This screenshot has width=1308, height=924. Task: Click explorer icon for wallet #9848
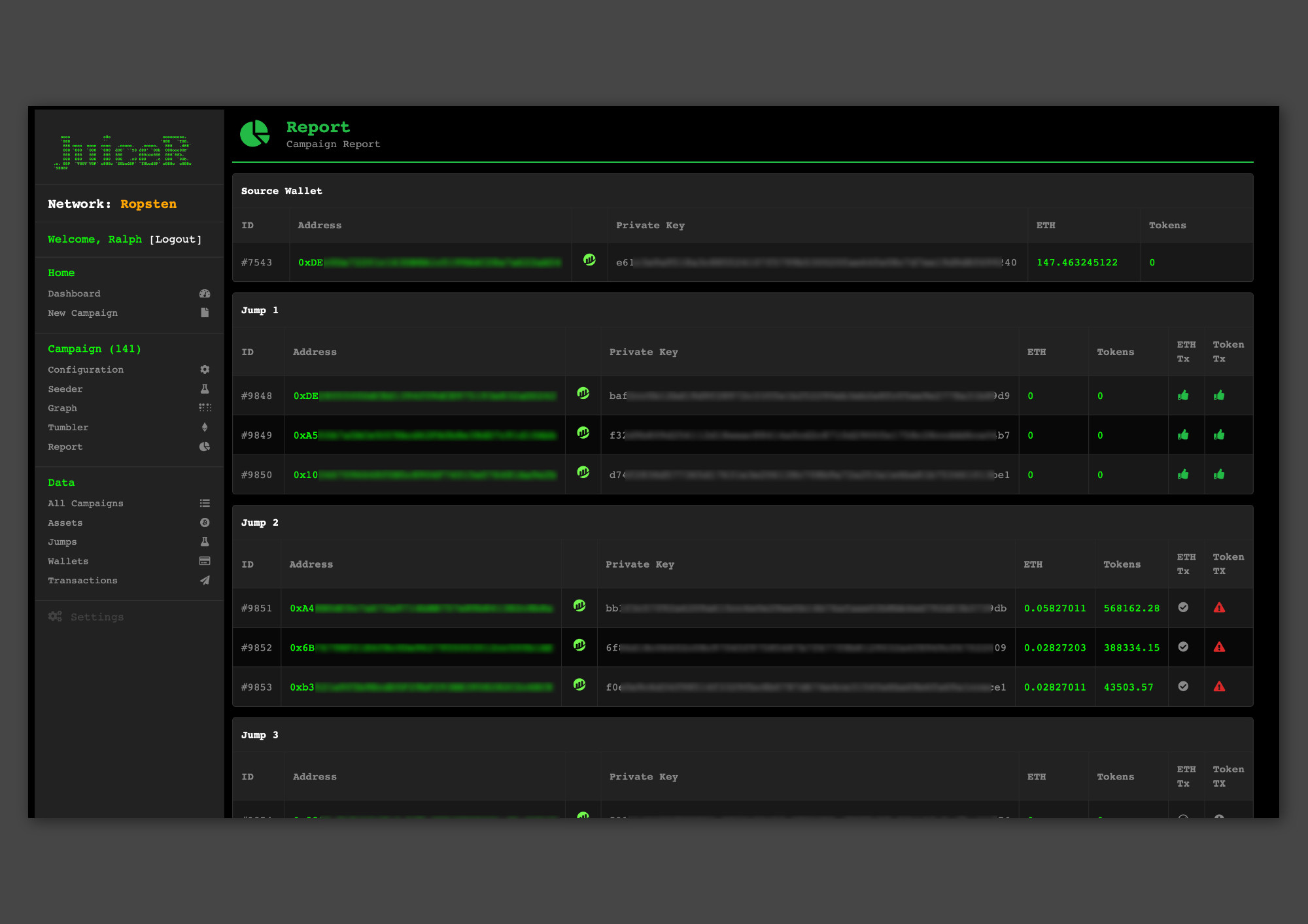pyautogui.click(x=583, y=393)
